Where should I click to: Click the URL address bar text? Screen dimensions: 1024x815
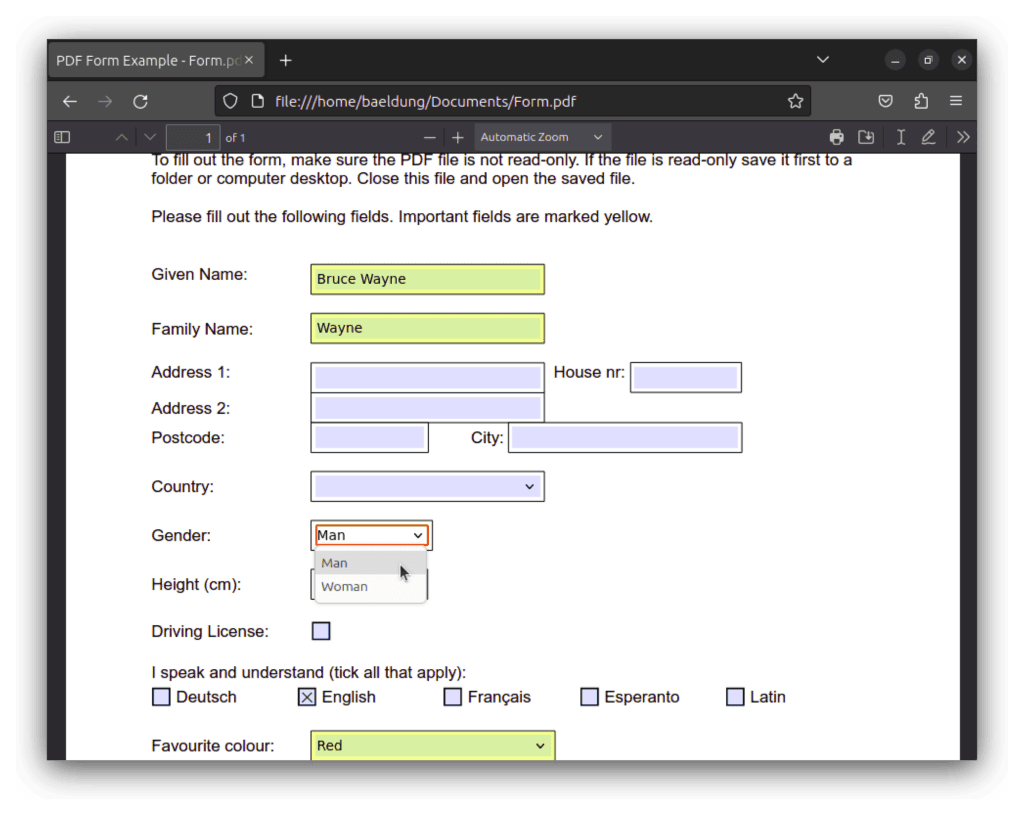pos(425,101)
